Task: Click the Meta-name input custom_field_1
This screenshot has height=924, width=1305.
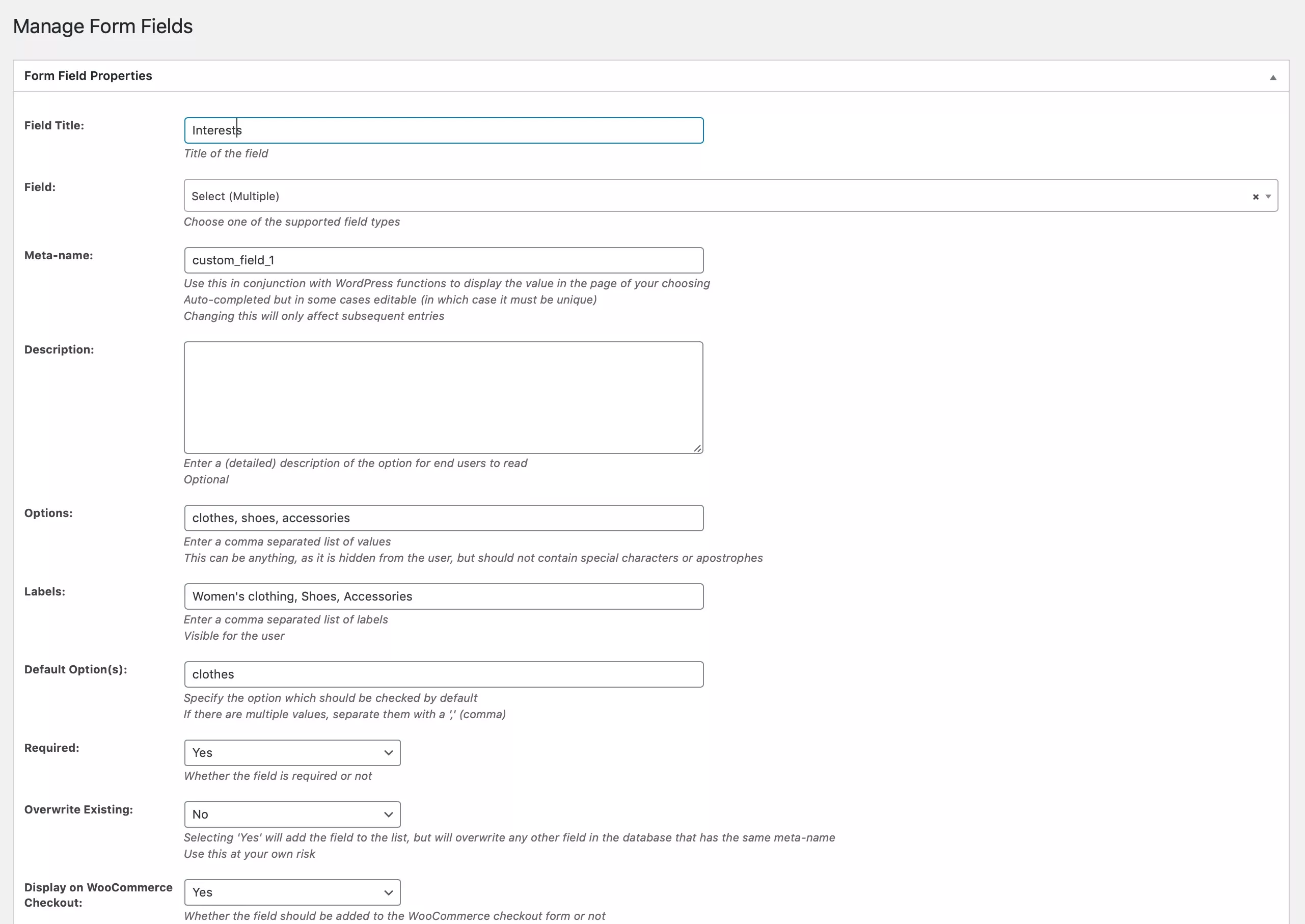Action: [444, 260]
